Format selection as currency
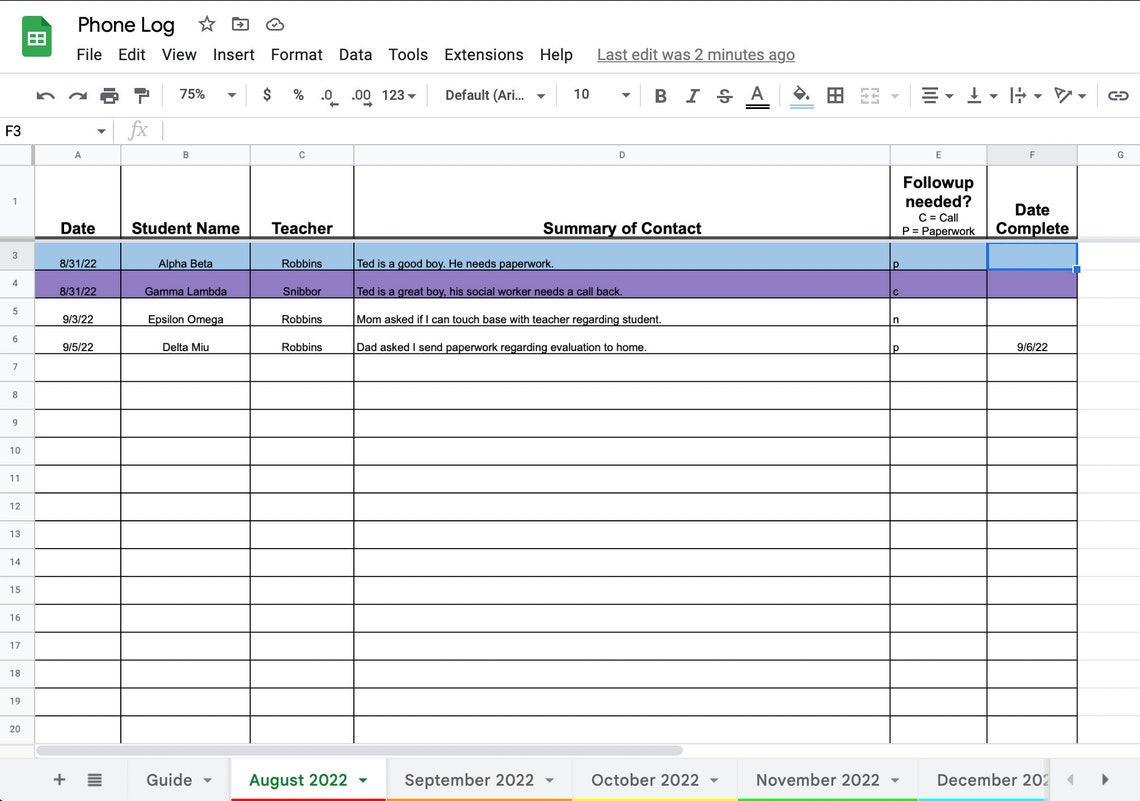This screenshot has height=801, width=1140. pos(266,95)
